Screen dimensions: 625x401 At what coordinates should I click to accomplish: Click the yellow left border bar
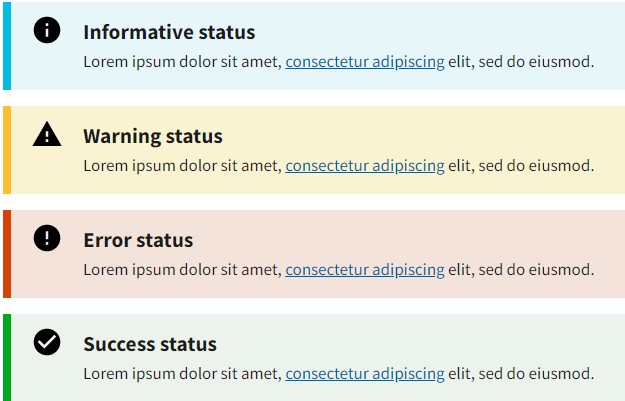tap(7, 150)
